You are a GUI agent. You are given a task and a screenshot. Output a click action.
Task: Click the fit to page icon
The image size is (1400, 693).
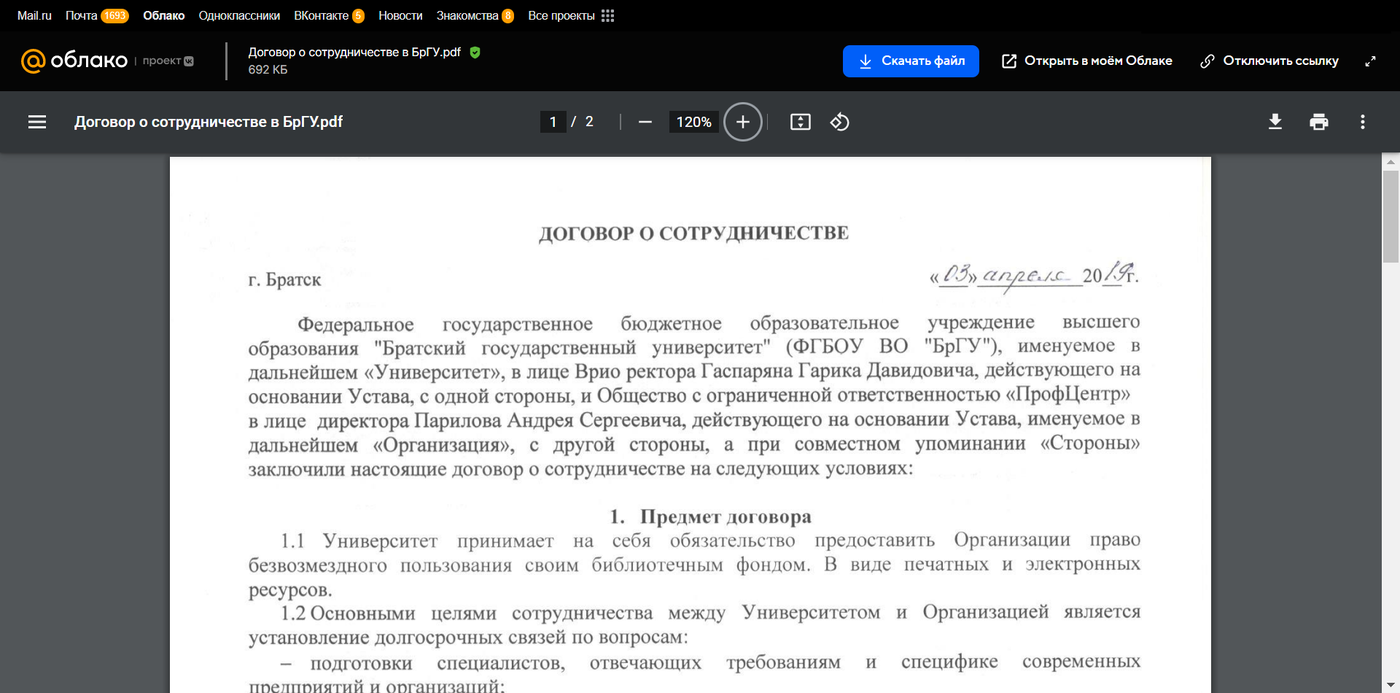tap(800, 122)
